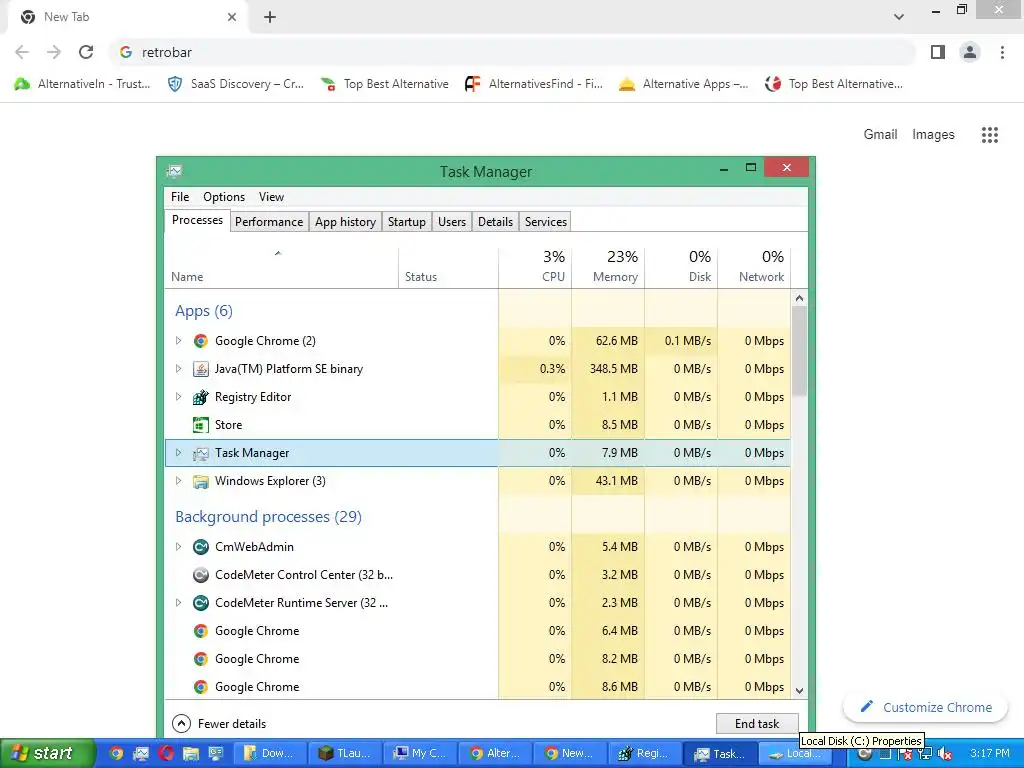Expand Java(TM) Platform SE binary group
Image resolution: width=1024 pixels, height=768 pixels.
pos(178,368)
